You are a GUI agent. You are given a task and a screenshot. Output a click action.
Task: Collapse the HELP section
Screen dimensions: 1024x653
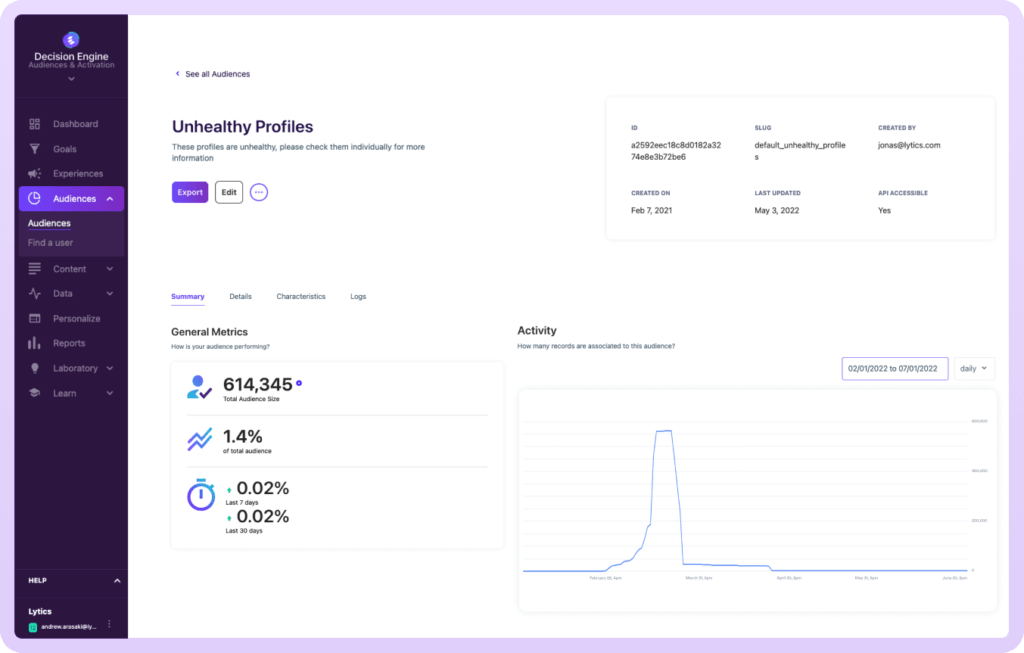[116, 580]
